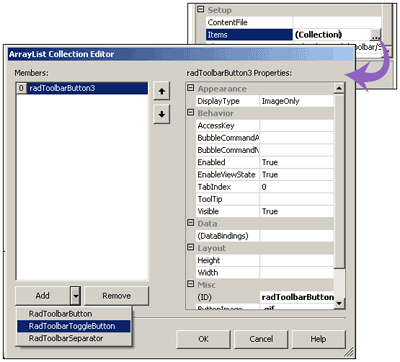Edit the ImageOnly DisplayType value

[297, 101]
